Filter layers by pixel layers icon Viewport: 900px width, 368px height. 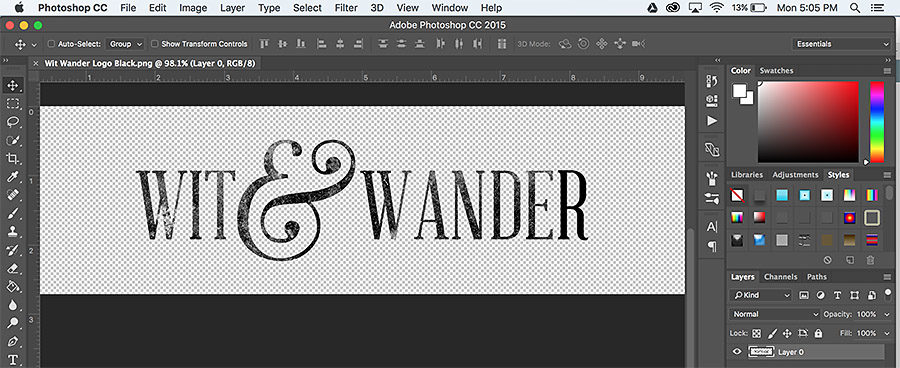[x=804, y=295]
